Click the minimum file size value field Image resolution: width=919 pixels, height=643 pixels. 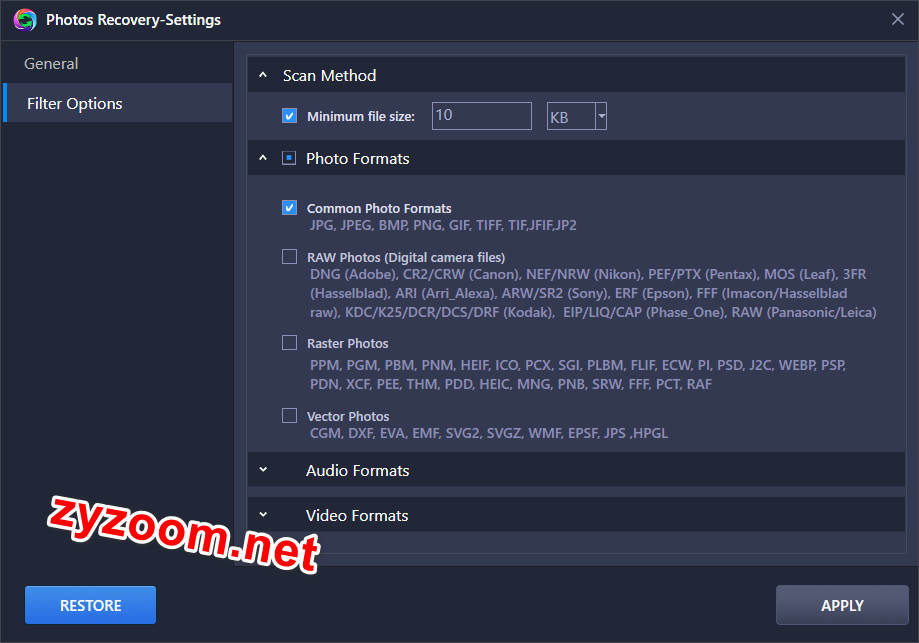(x=482, y=116)
